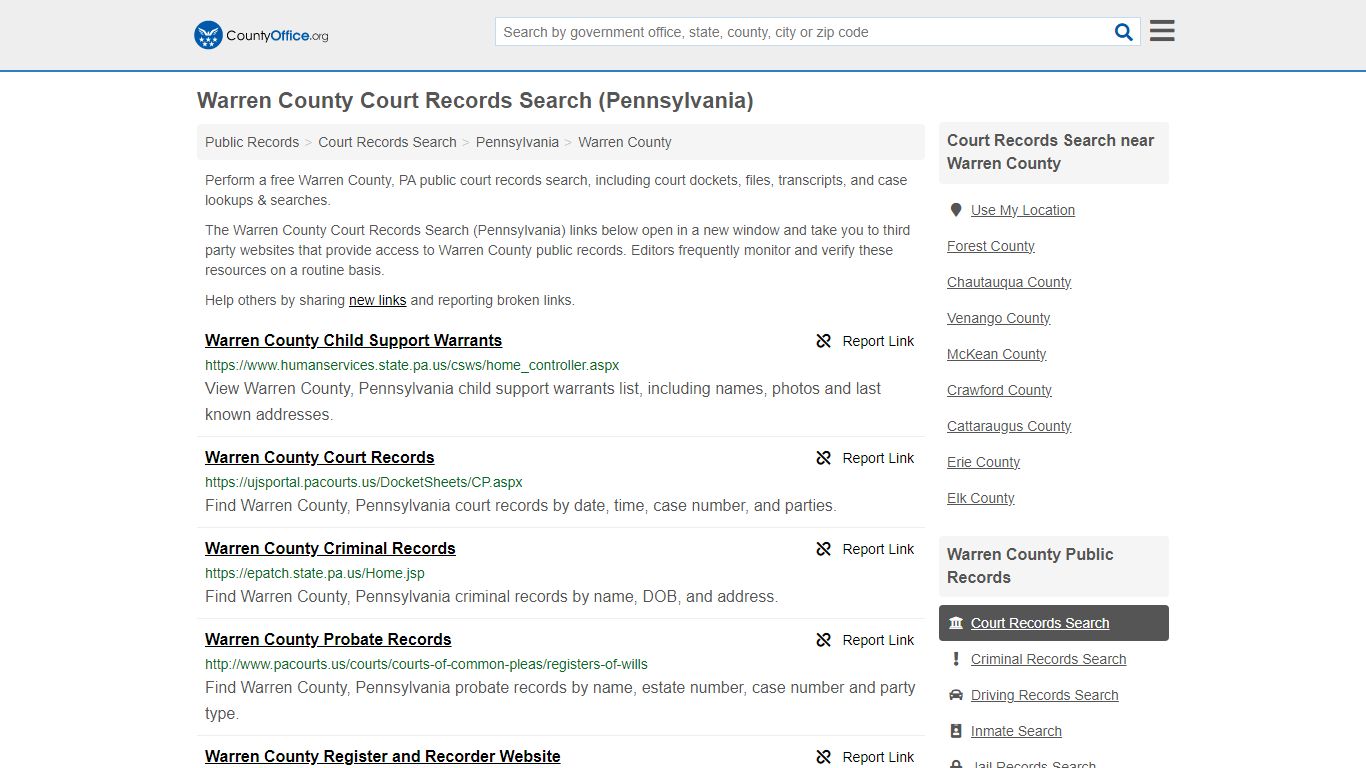Screen dimensions: 1366x768
Task: Click the CountyOffice.org logo
Action: [261, 35]
